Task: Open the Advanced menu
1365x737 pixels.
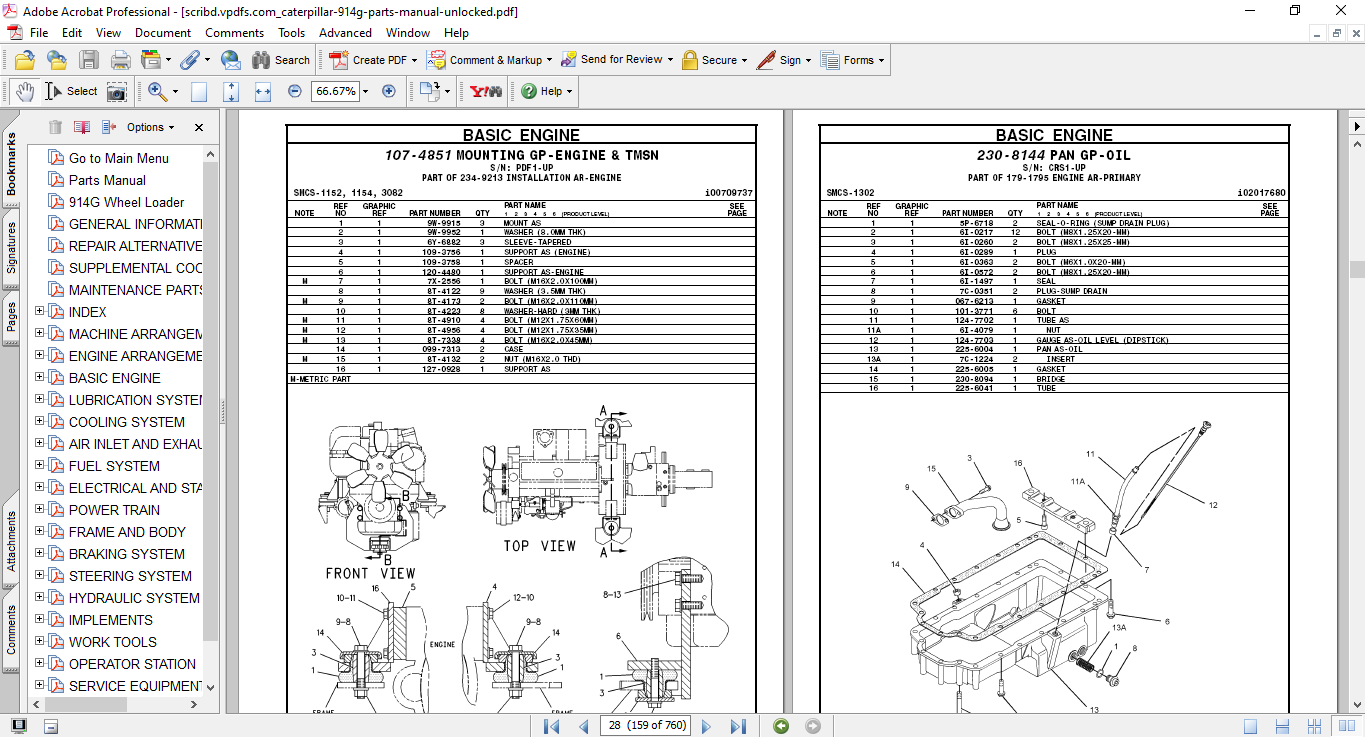Action: pos(345,33)
